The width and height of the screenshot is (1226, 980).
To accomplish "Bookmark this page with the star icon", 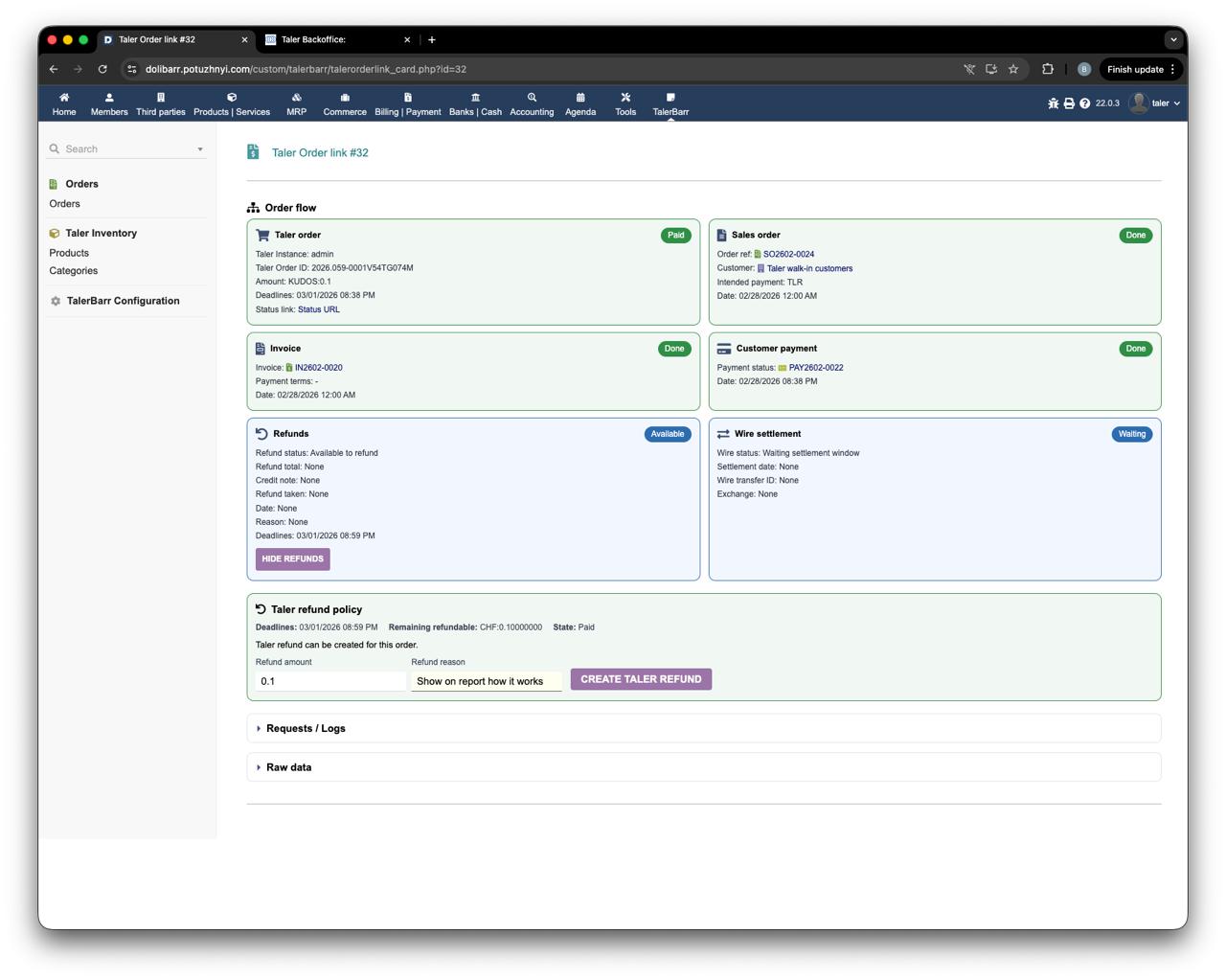I will click(1013, 69).
